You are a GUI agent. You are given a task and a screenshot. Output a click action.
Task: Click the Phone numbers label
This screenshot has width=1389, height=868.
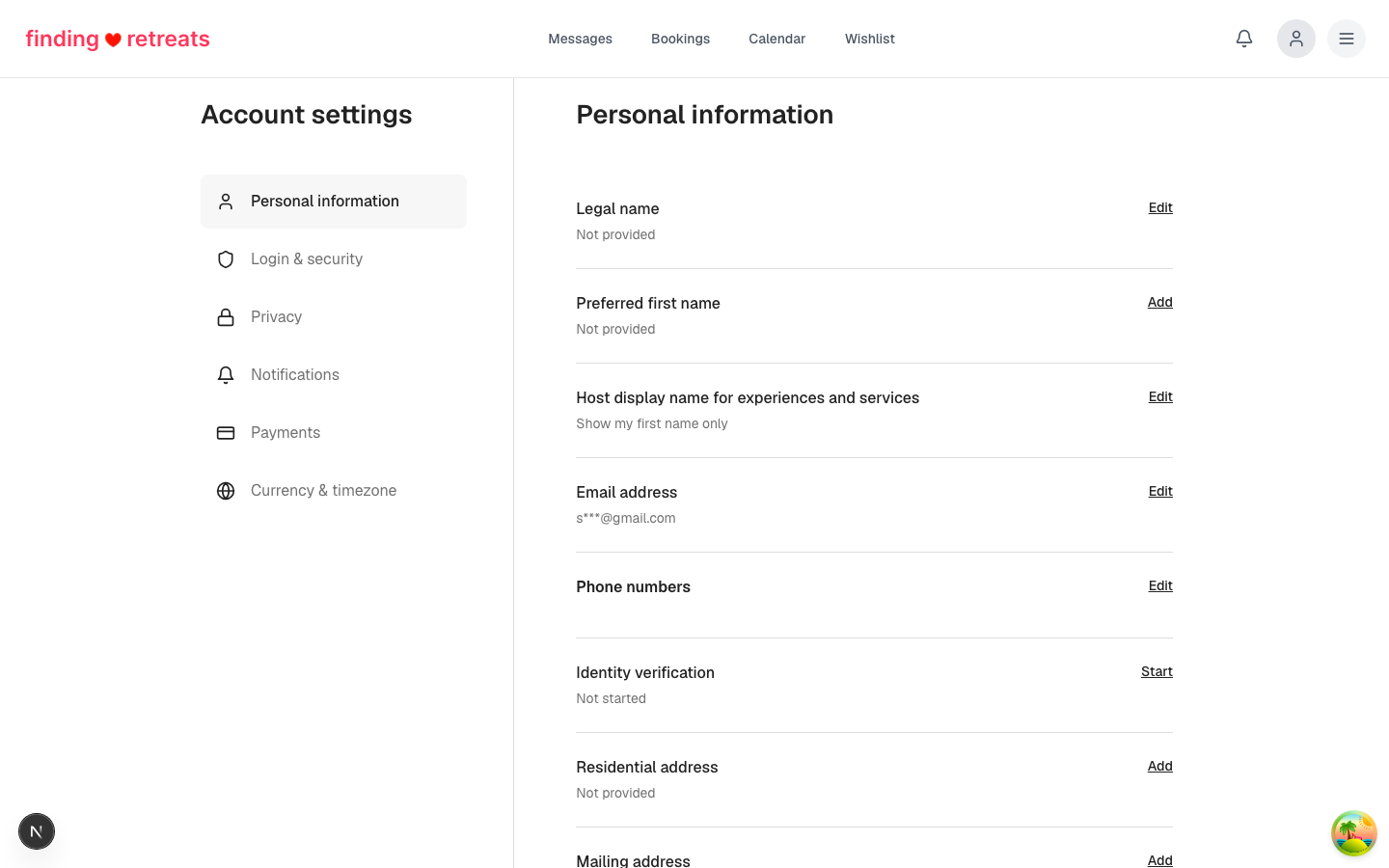click(634, 586)
